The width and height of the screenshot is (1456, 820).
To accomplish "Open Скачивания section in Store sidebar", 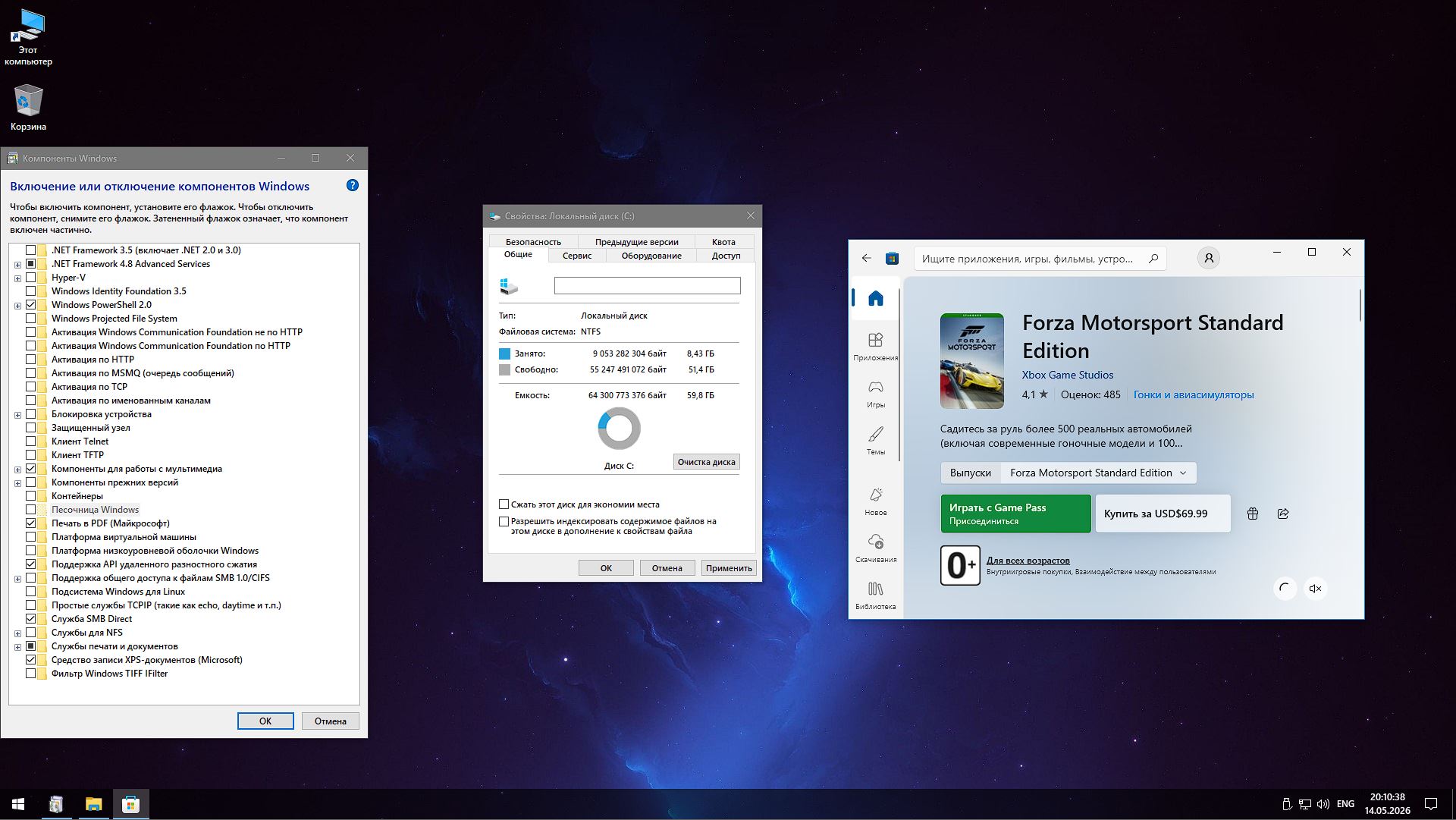I will click(x=875, y=548).
